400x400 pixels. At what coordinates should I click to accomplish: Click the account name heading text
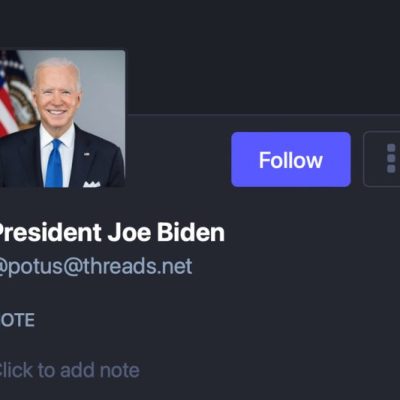click(111, 232)
